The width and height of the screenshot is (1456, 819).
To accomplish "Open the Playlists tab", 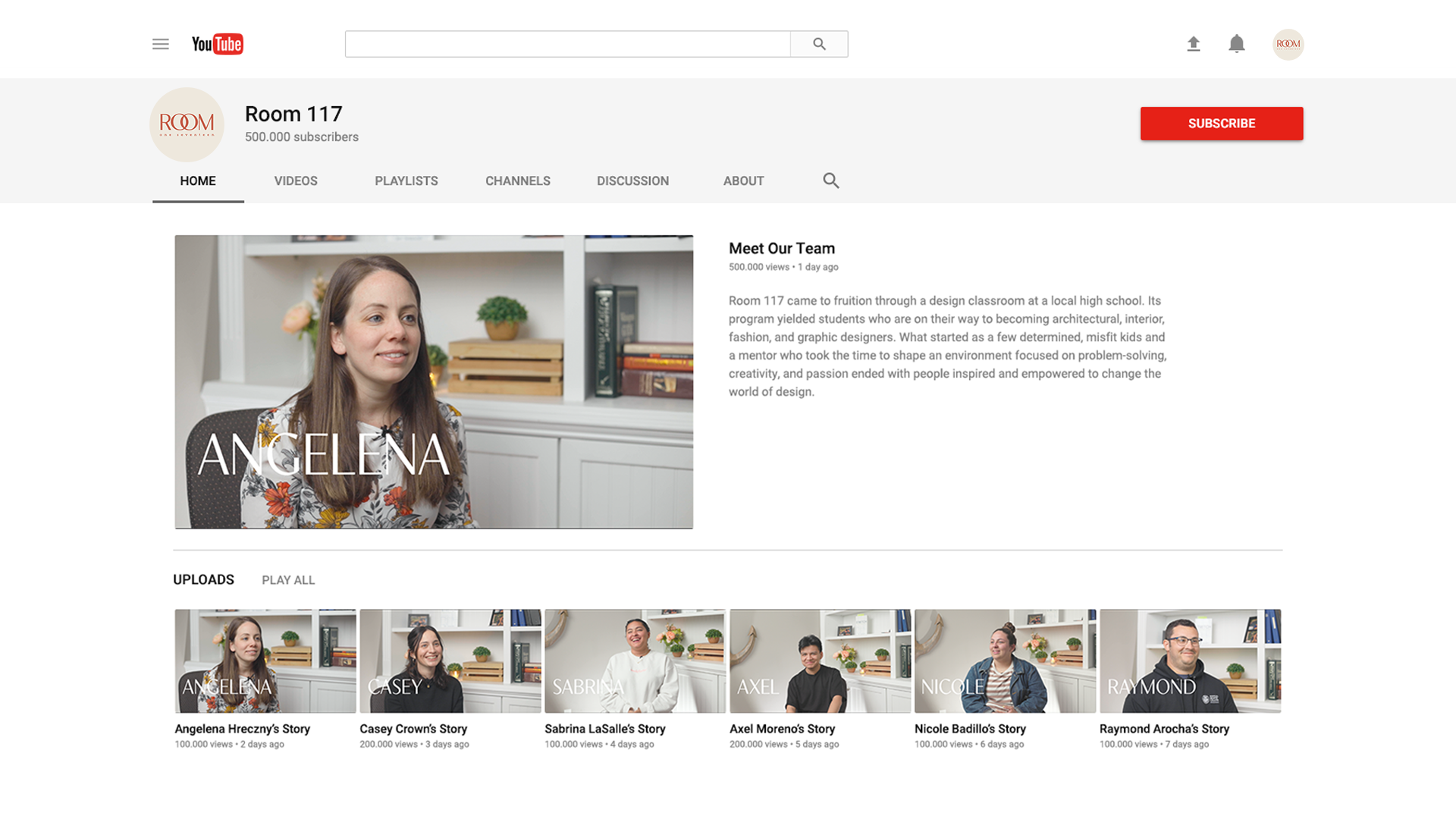I will (x=406, y=181).
